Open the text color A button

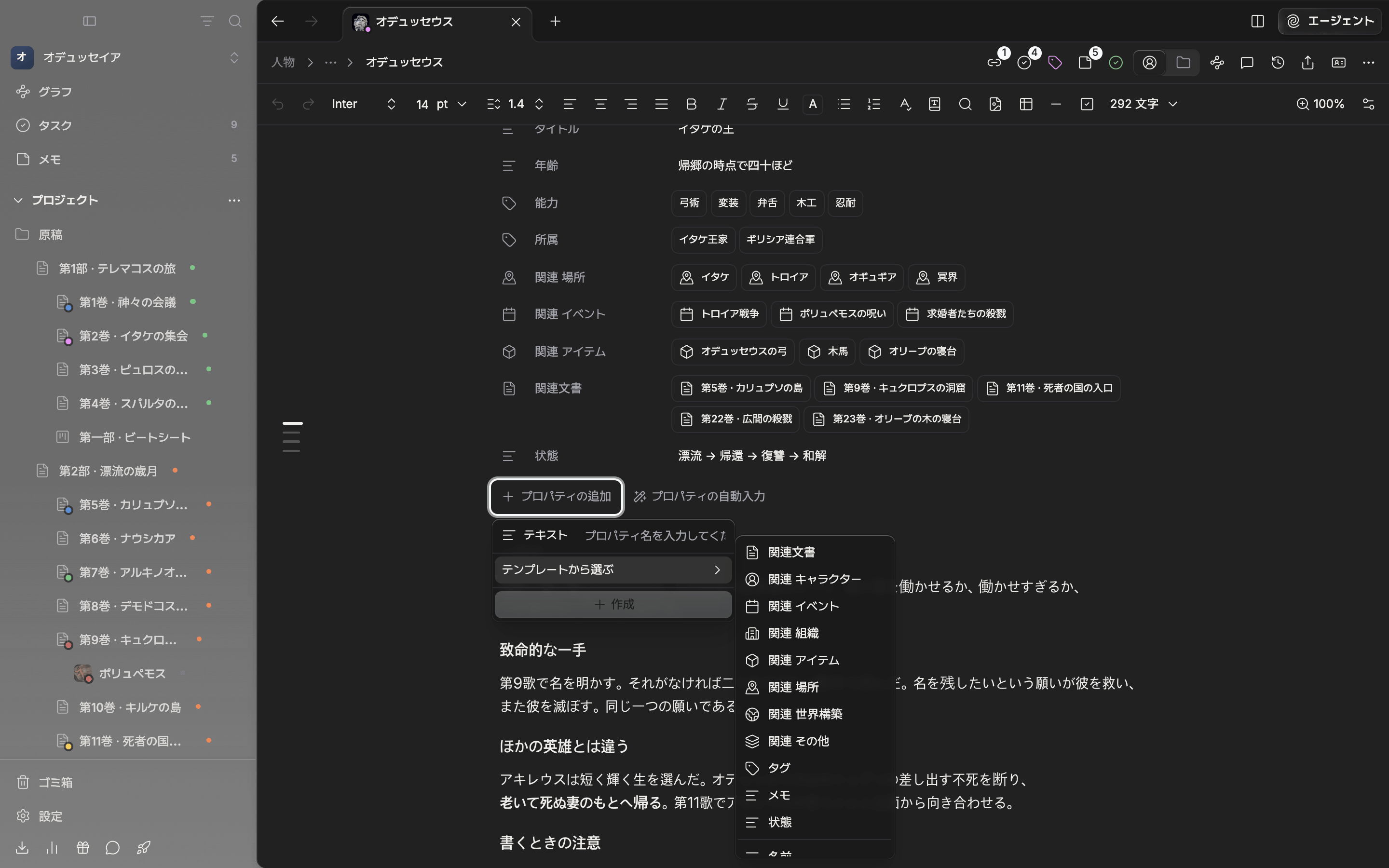tap(813, 104)
